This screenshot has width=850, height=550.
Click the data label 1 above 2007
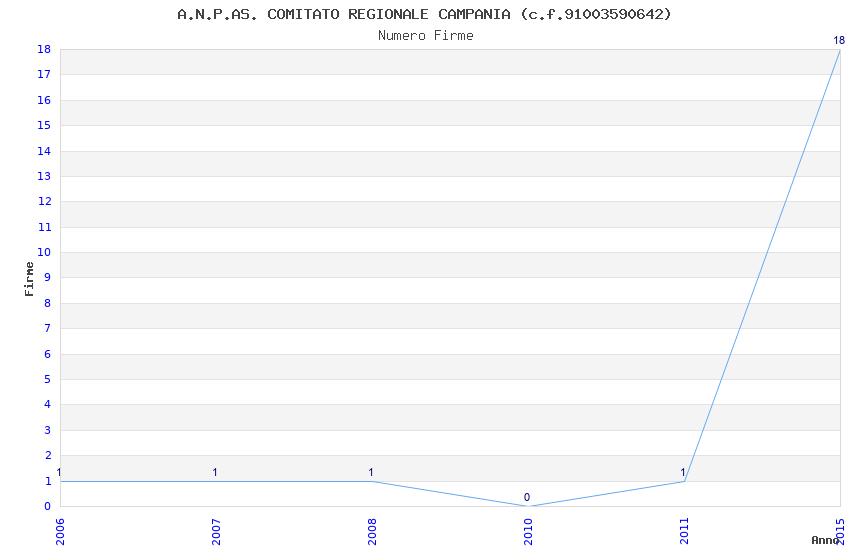[215, 472]
